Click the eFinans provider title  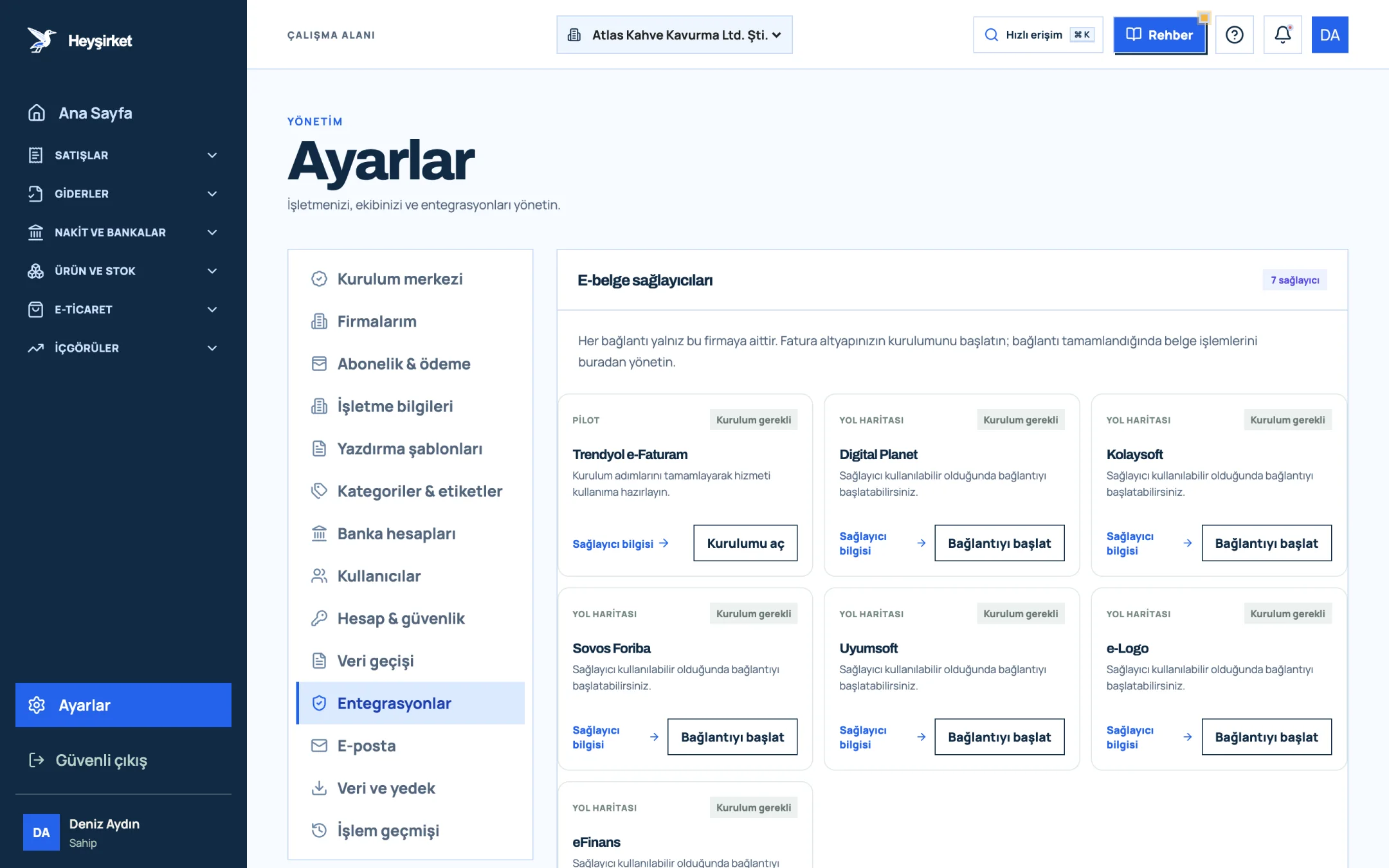(596, 842)
